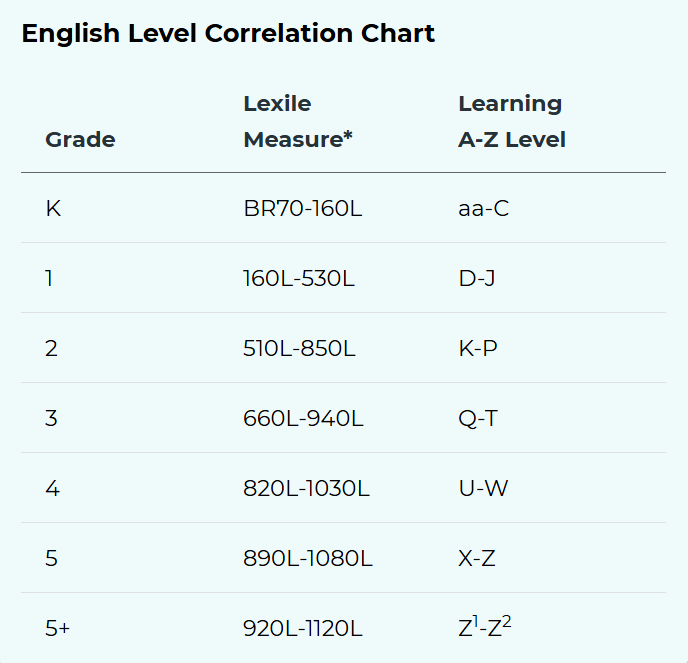Select the aa-C level cell
Screen dimensions: 688x663
(x=484, y=208)
